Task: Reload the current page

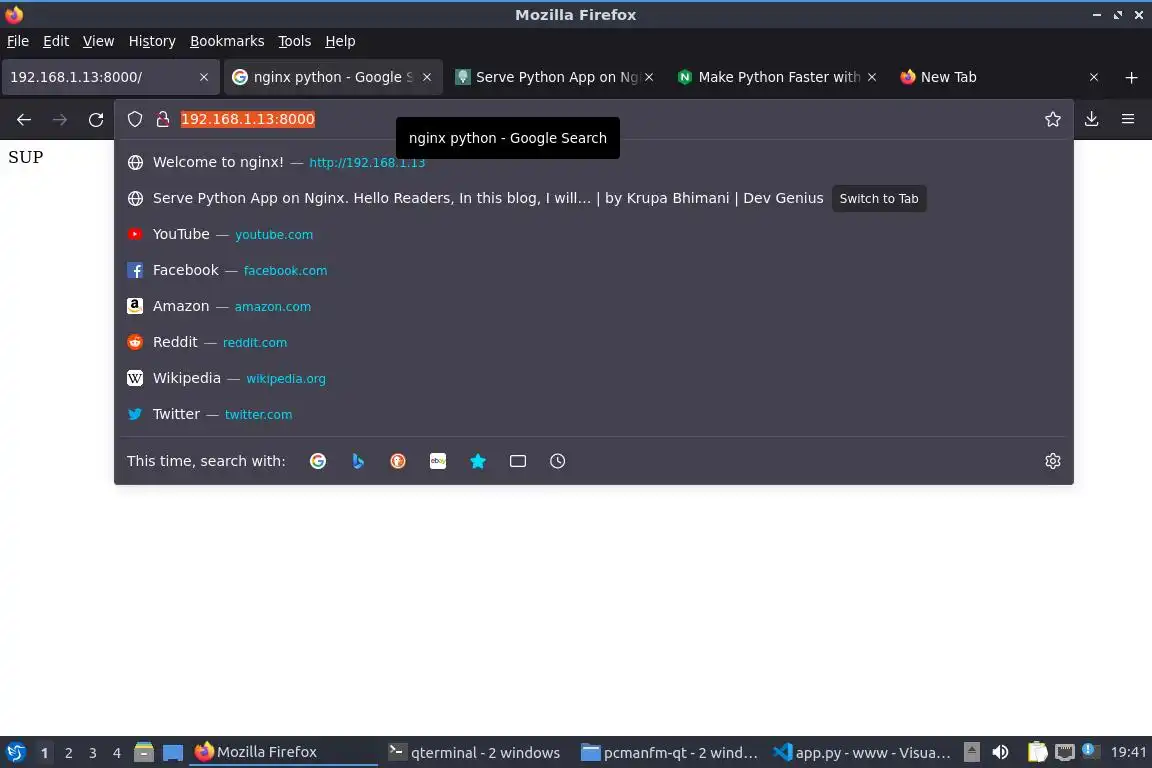Action: (x=96, y=120)
